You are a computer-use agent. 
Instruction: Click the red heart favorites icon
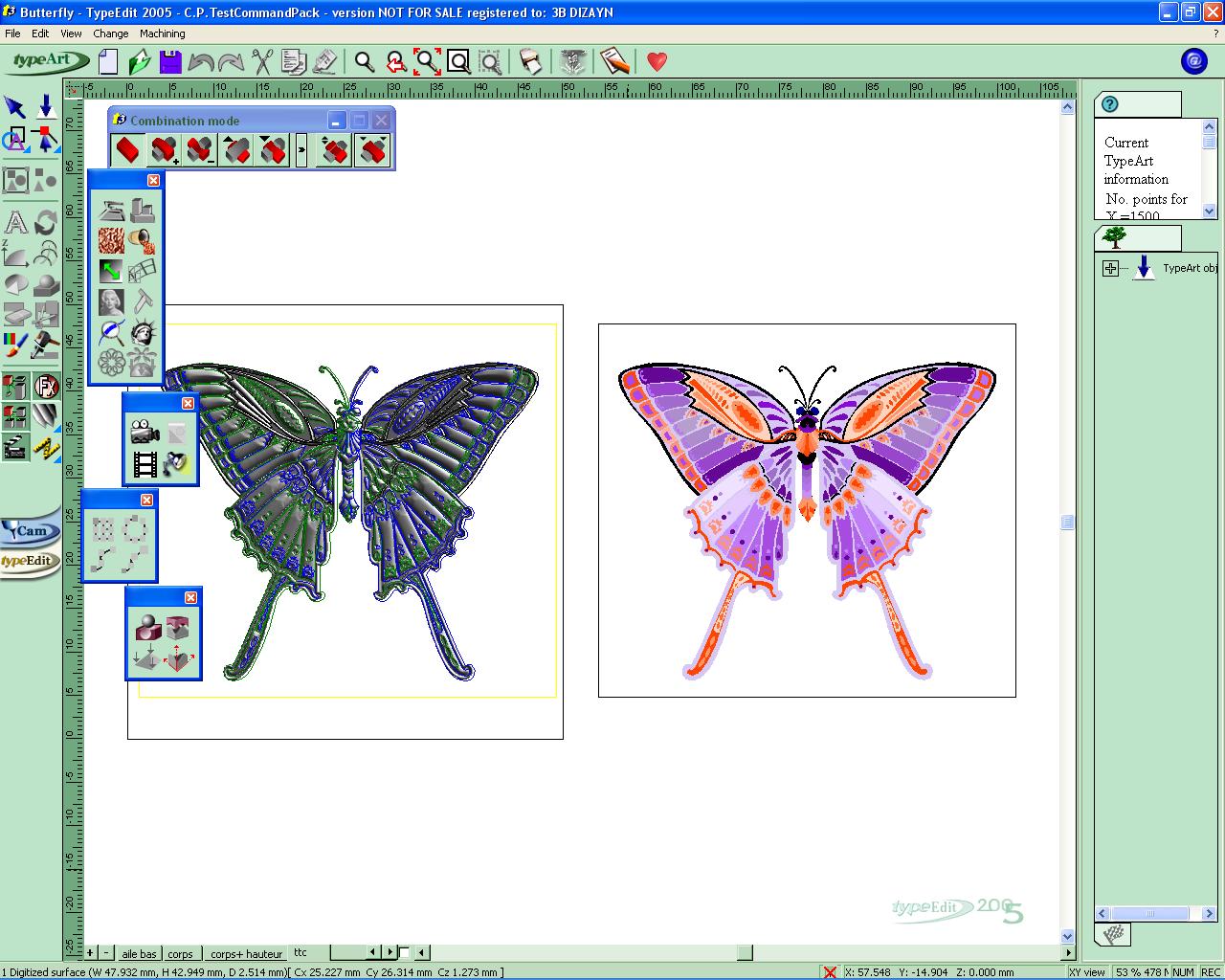point(657,62)
